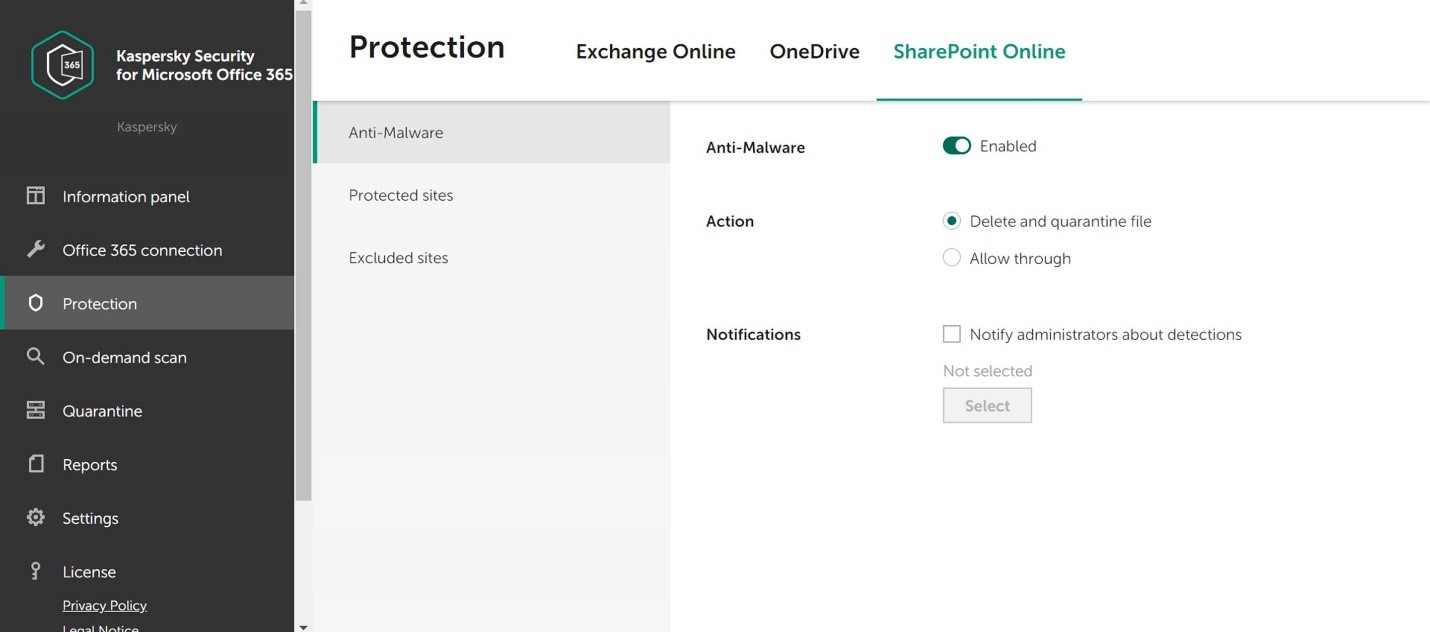Open the Reports page
The image size is (1430, 632).
pyautogui.click(x=147, y=465)
